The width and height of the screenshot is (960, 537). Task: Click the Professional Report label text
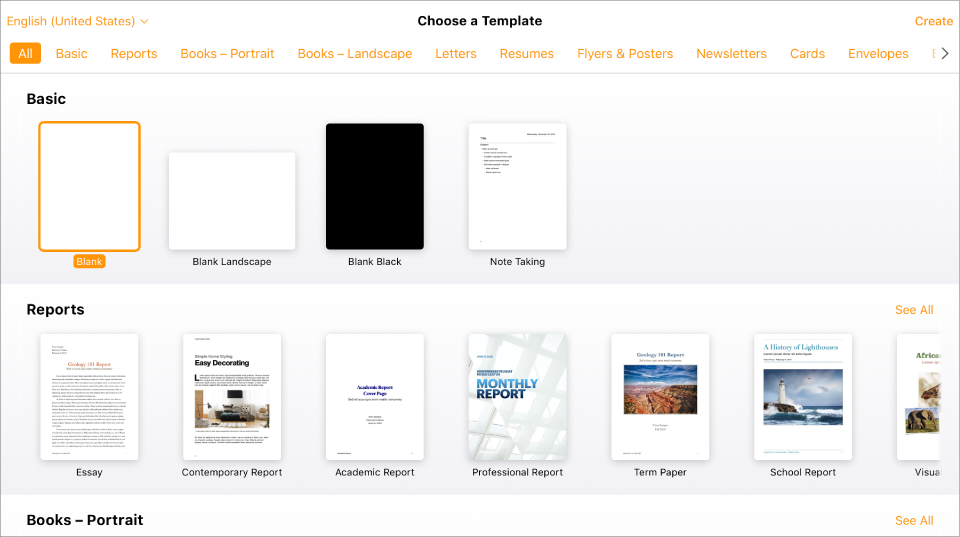pyautogui.click(x=517, y=472)
